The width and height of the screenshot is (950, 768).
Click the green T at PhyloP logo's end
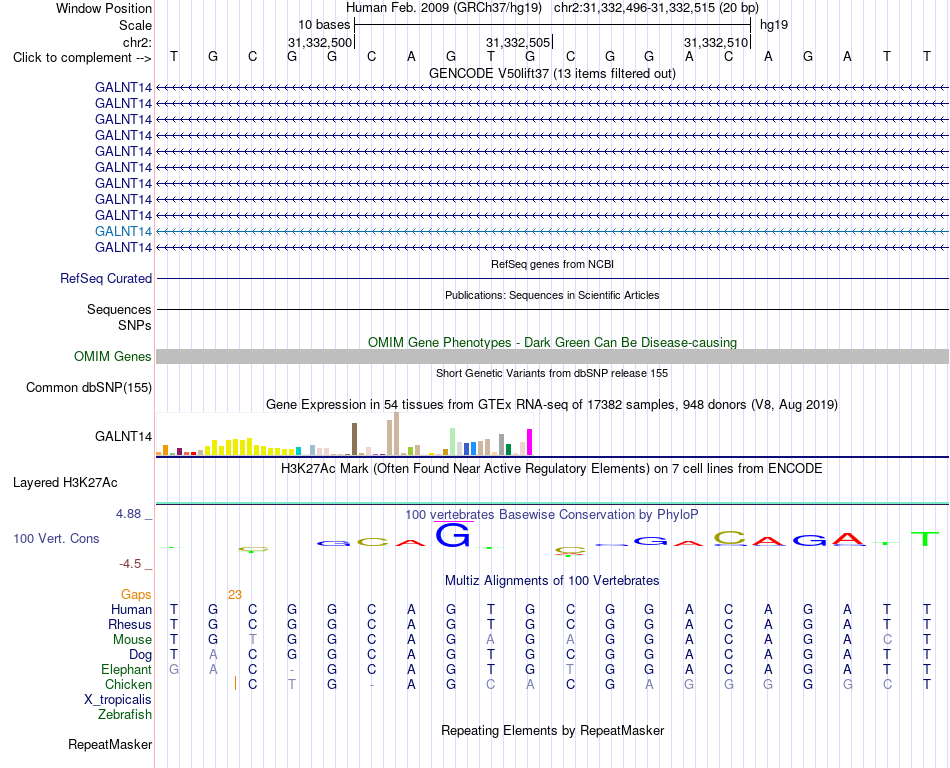pyautogui.click(x=925, y=538)
